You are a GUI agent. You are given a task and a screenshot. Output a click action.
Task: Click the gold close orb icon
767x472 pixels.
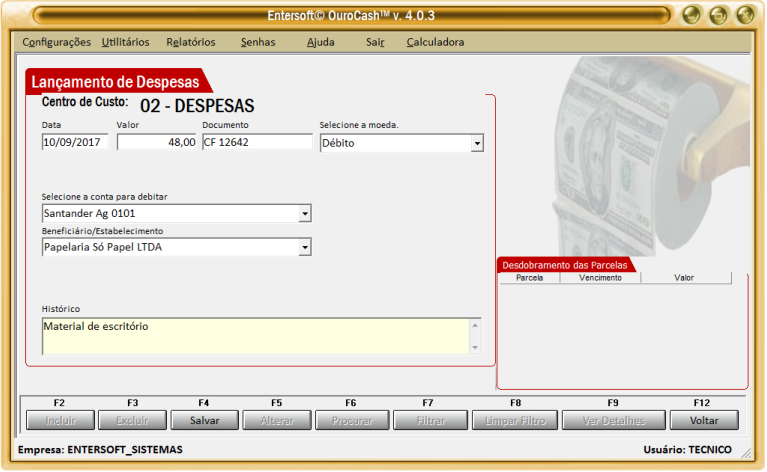pyautogui.click(x=745, y=15)
